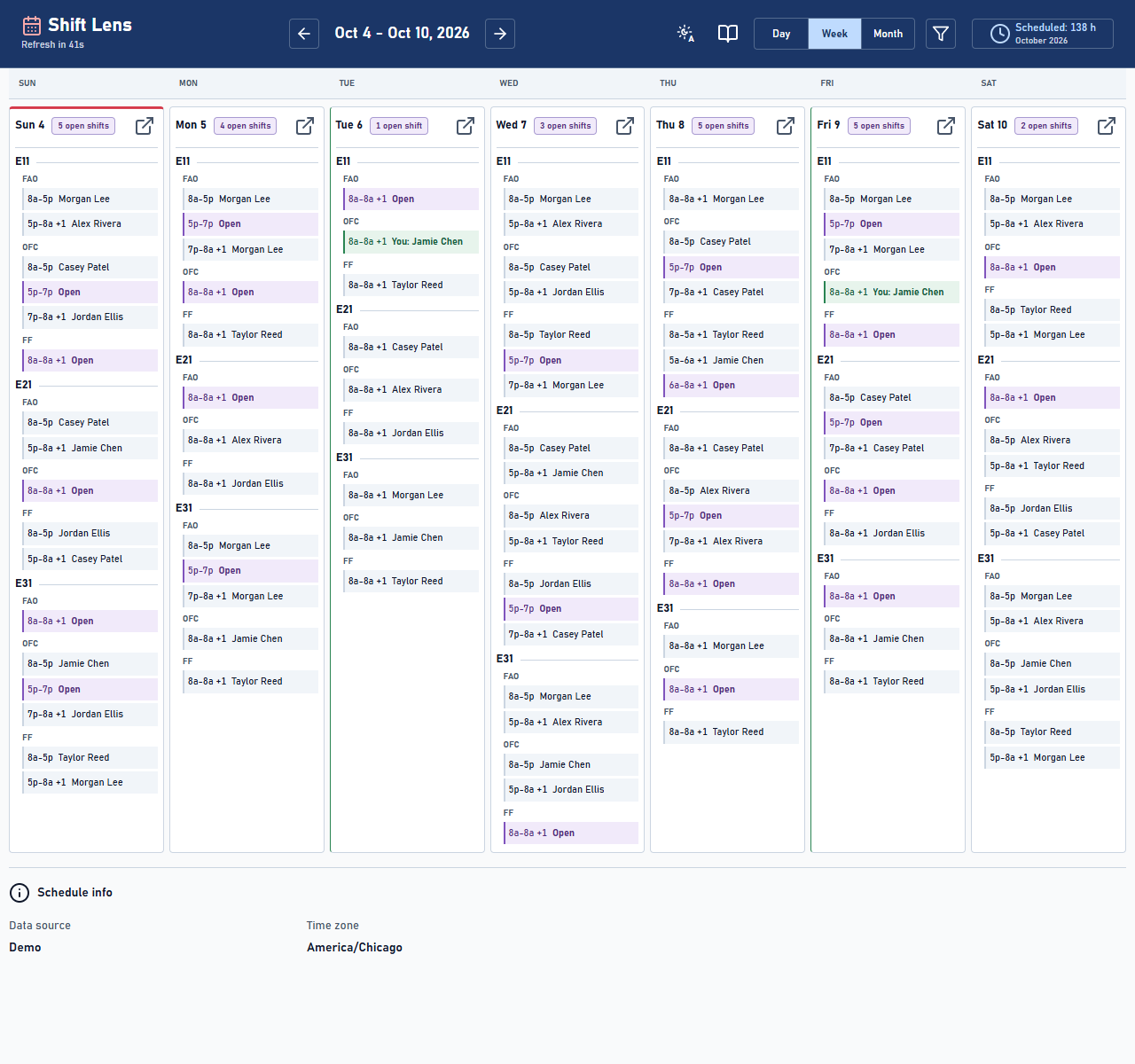Select Saturday E21 FAO Open shift
Viewport: 1135px width, 1064px height.
tap(1052, 398)
